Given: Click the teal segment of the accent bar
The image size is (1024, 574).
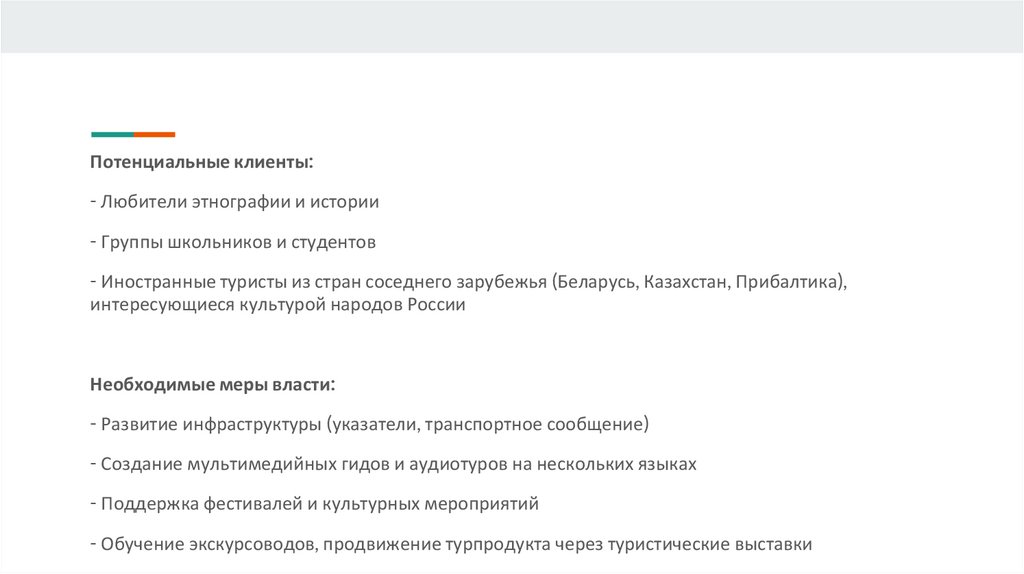Looking at the screenshot, I should (x=112, y=134).
